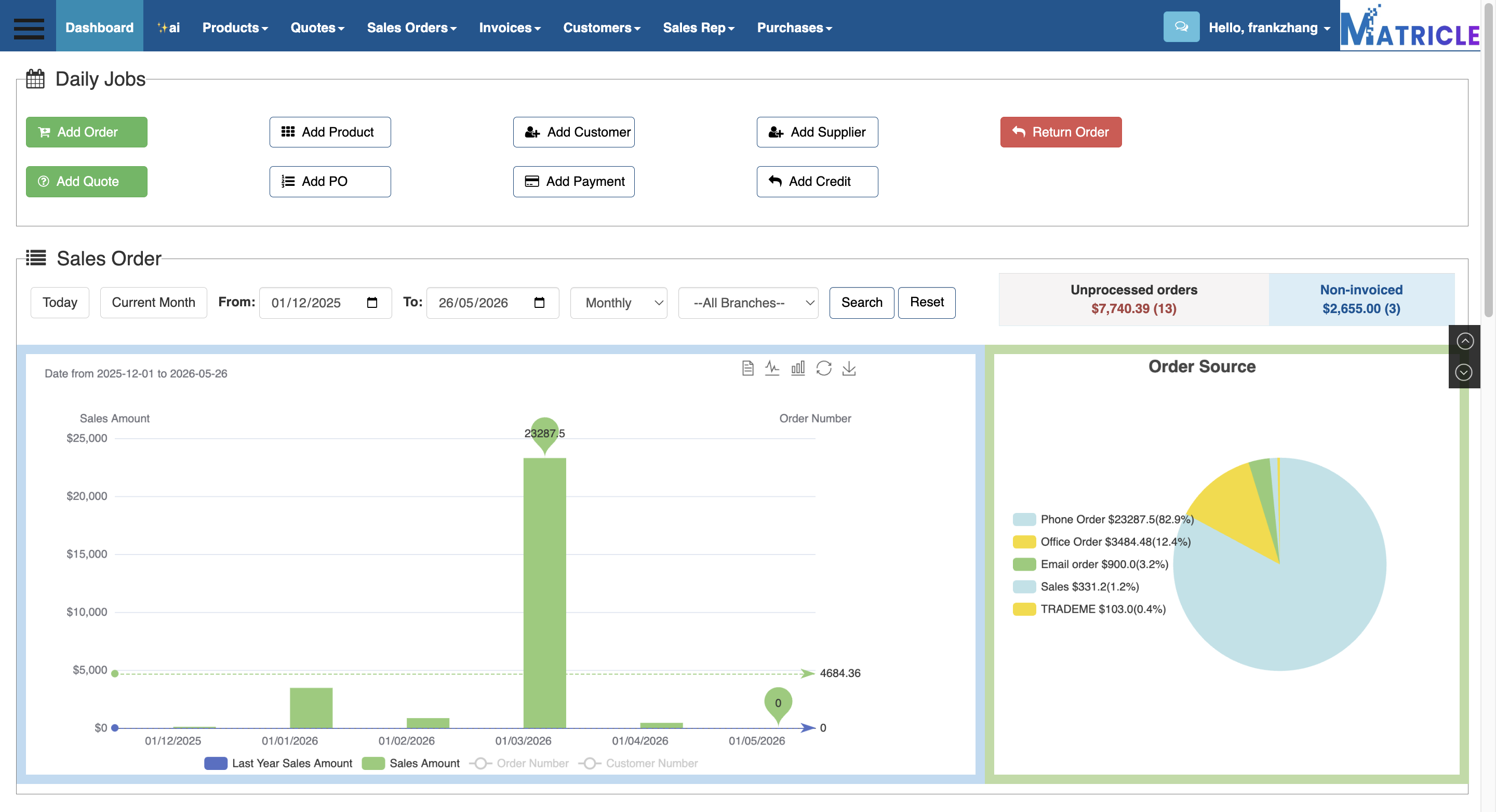This screenshot has height=812, width=1496.
Task: Click the scroll-up arrow circle icon
Action: tap(1464, 341)
